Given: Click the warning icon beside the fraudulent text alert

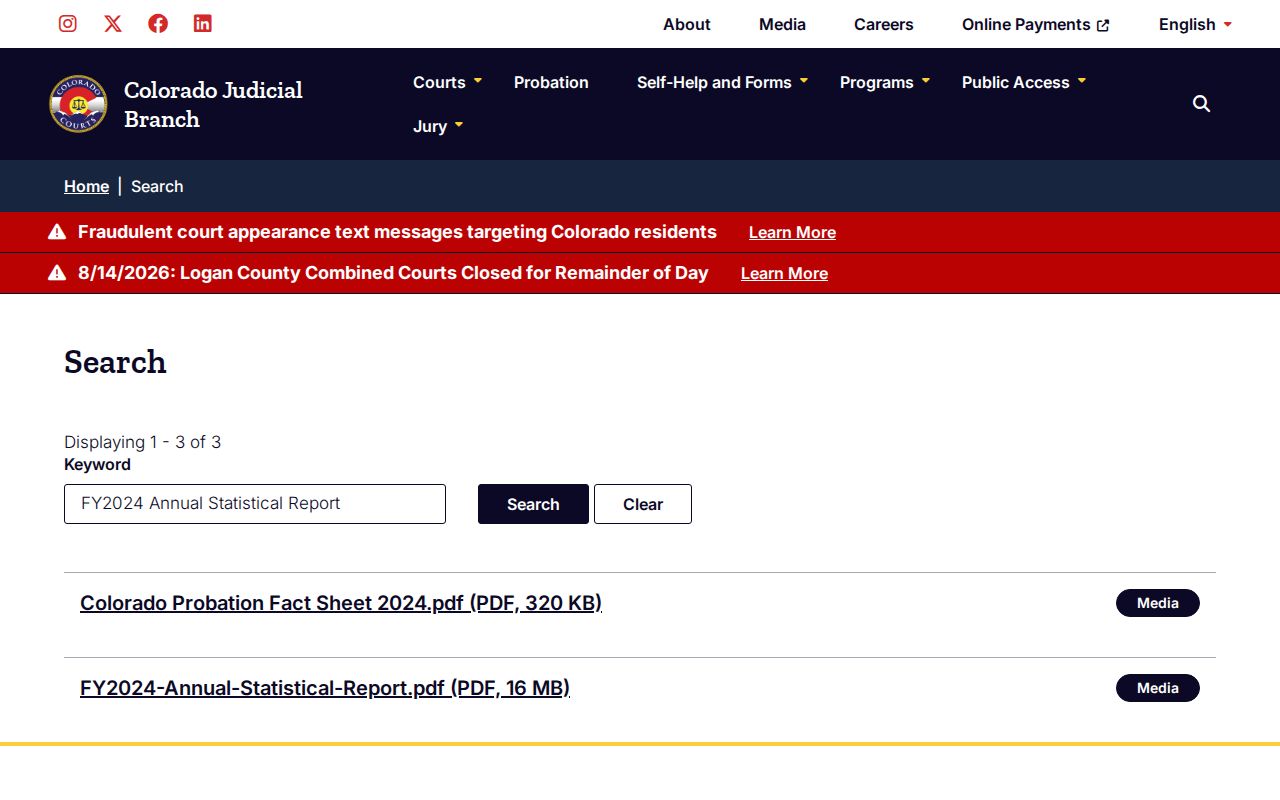Looking at the screenshot, I should tap(57, 232).
